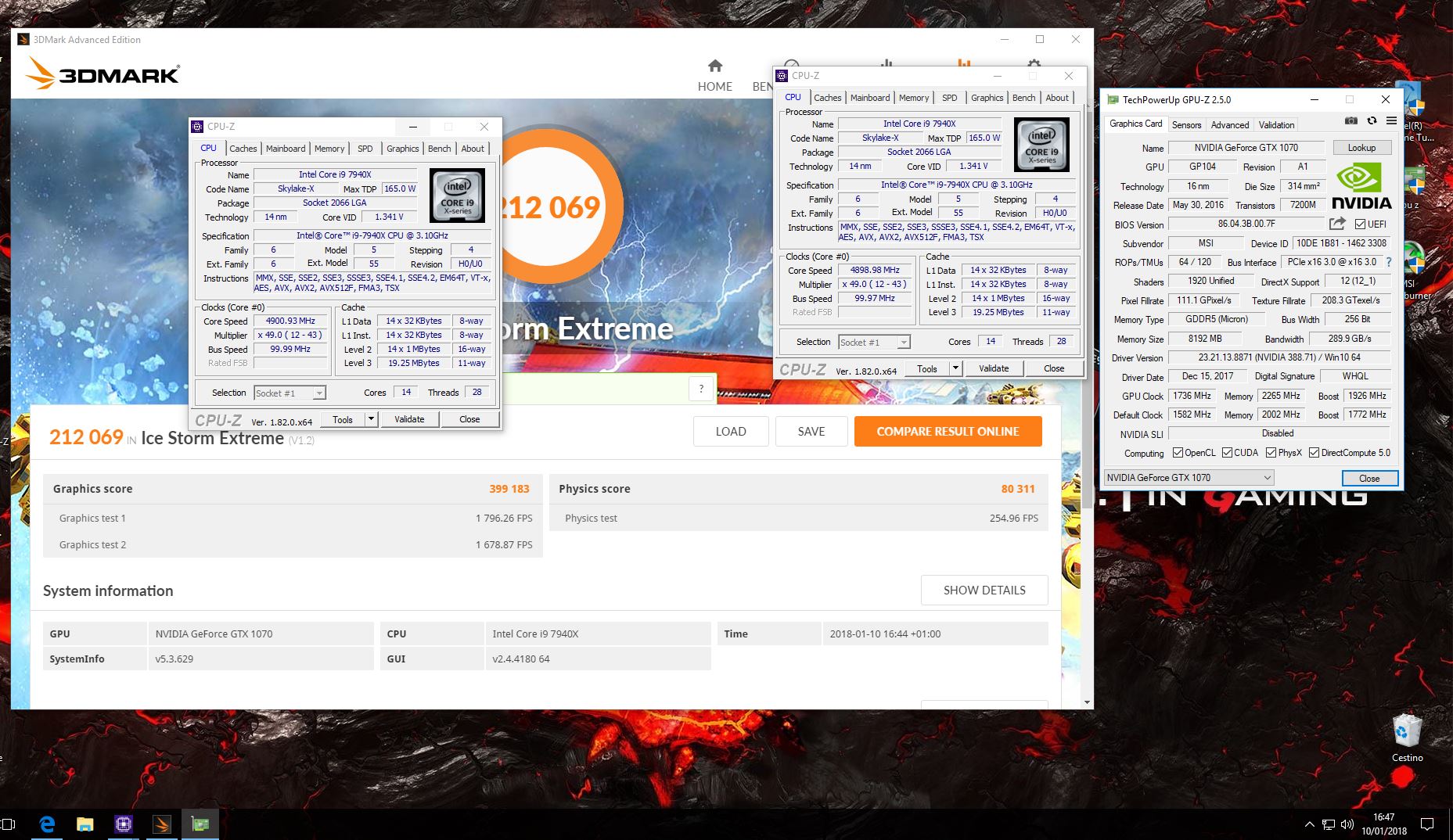This screenshot has width=1453, height=840.
Task: Click the Bus Interface question mark icon
Action: (x=1389, y=262)
